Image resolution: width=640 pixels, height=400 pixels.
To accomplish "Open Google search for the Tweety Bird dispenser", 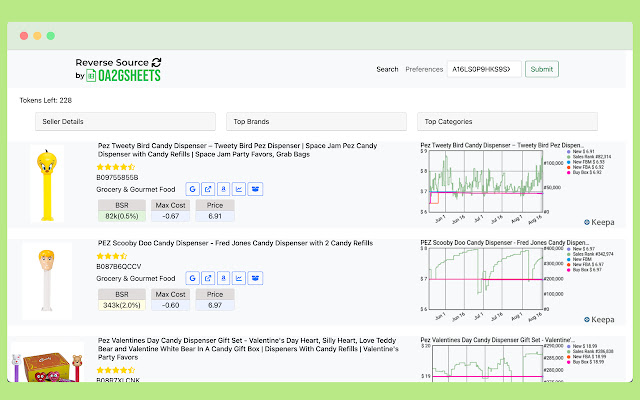I will point(193,189).
